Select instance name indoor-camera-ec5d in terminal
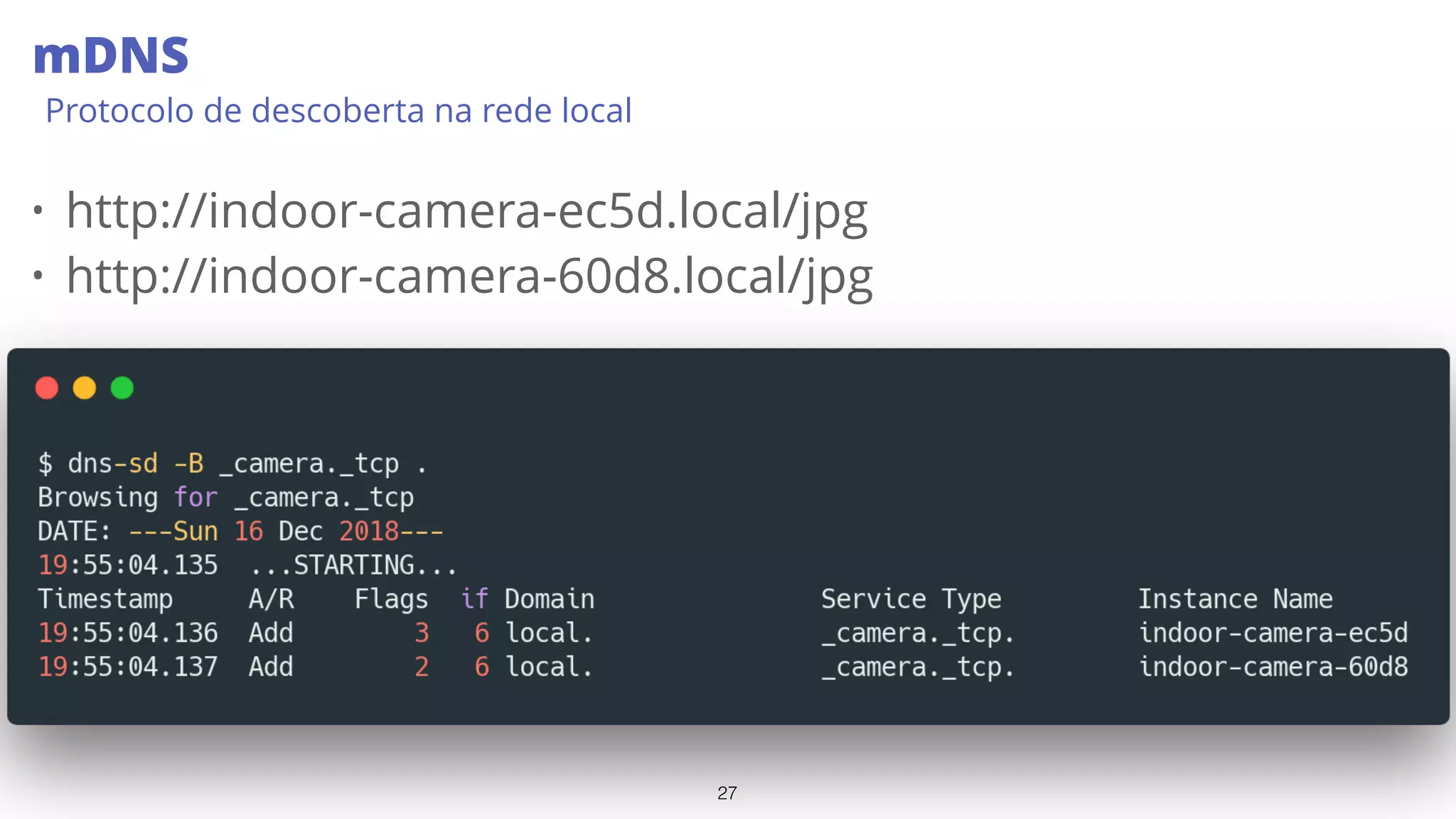 [x=1273, y=633]
